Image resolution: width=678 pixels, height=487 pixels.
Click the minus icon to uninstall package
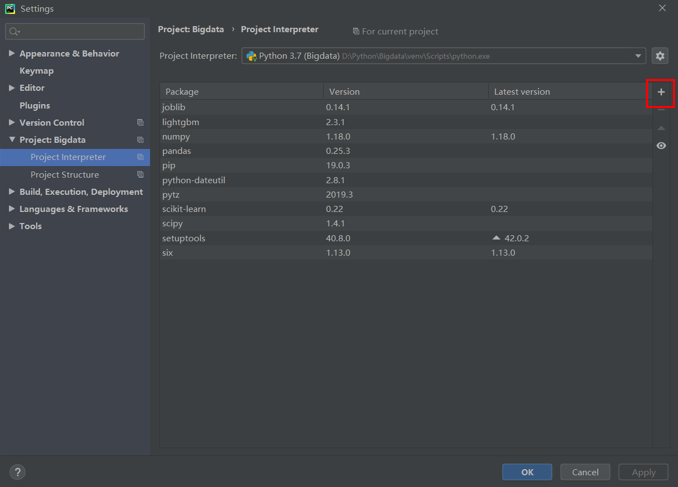(x=661, y=110)
